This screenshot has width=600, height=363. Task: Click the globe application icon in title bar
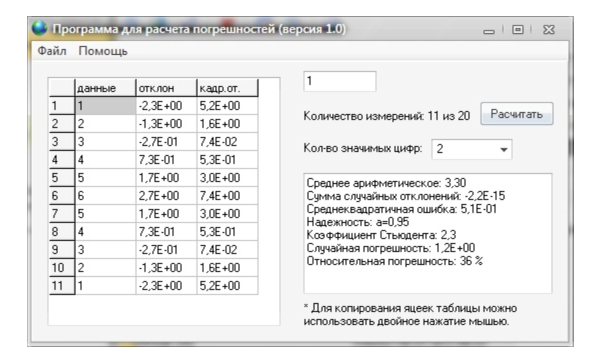click(x=39, y=29)
